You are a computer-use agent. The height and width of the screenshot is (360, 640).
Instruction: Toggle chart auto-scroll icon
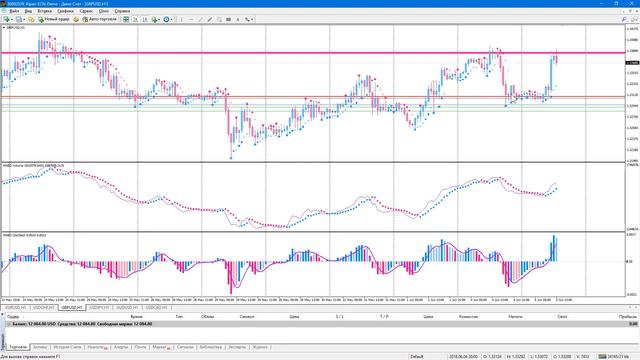point(136,19)
